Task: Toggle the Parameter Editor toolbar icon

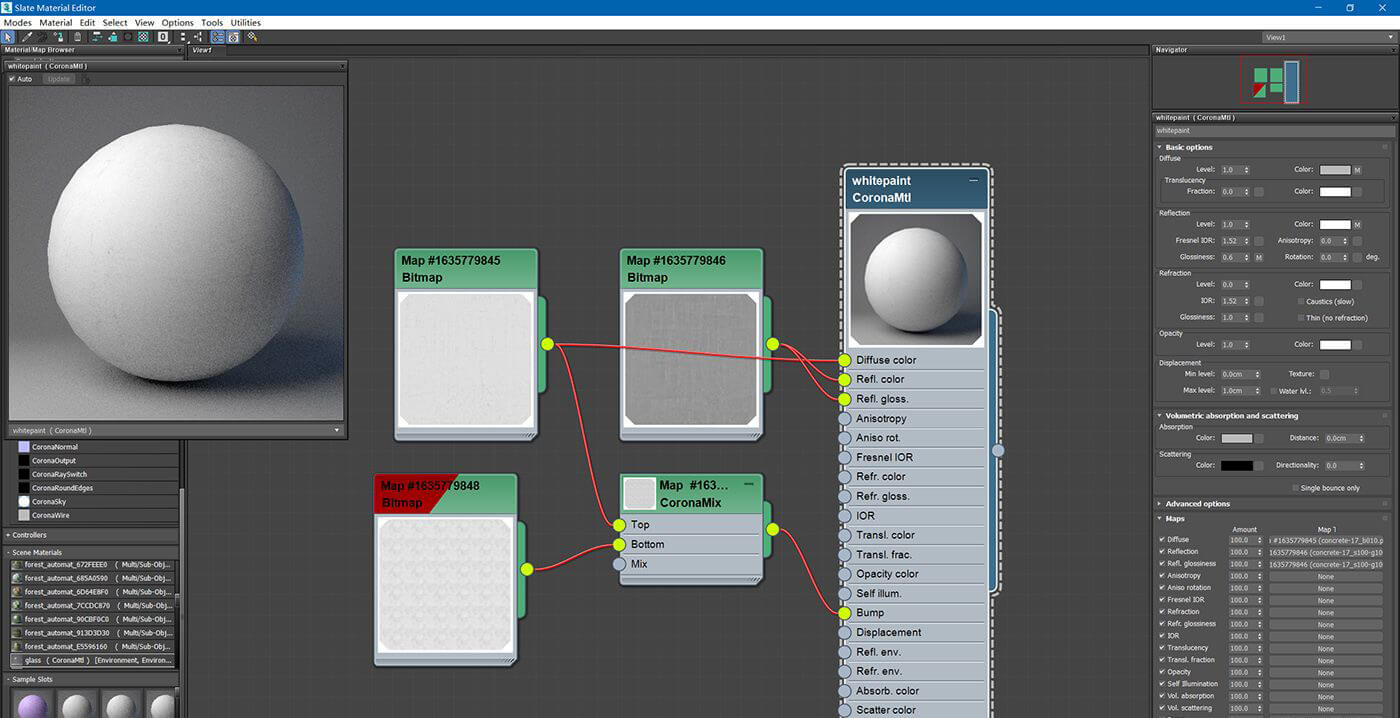Action: (x=233, y=37)
